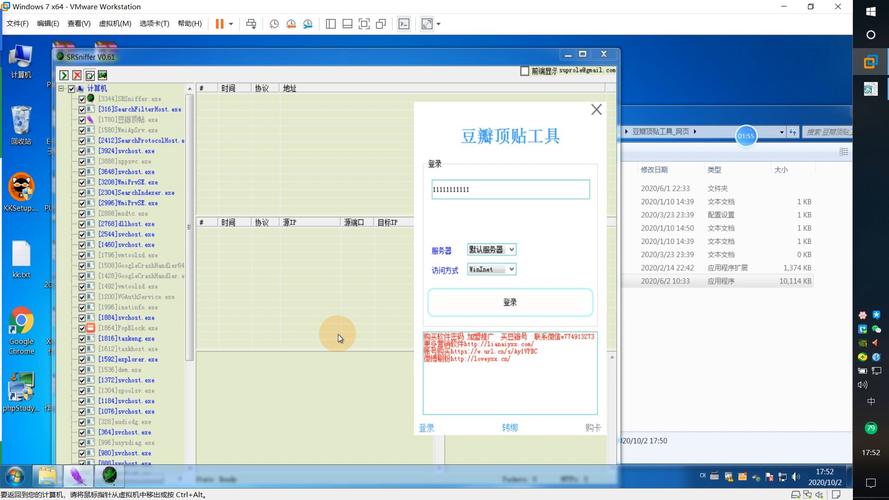
Task: Open Google Chrome desktop shortcut
Action: pos(21,330)
